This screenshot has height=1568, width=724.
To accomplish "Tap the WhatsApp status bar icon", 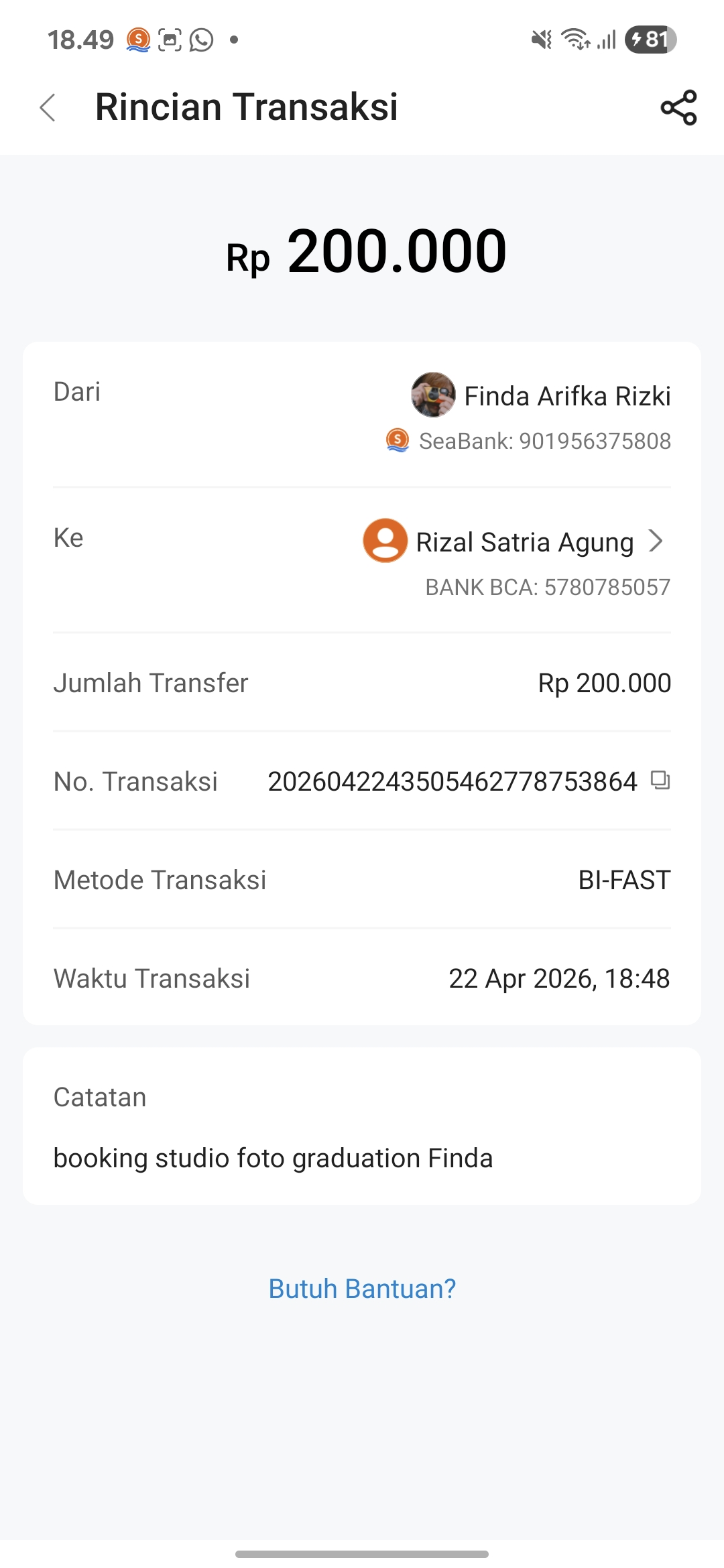I will (x=201, y=40).
